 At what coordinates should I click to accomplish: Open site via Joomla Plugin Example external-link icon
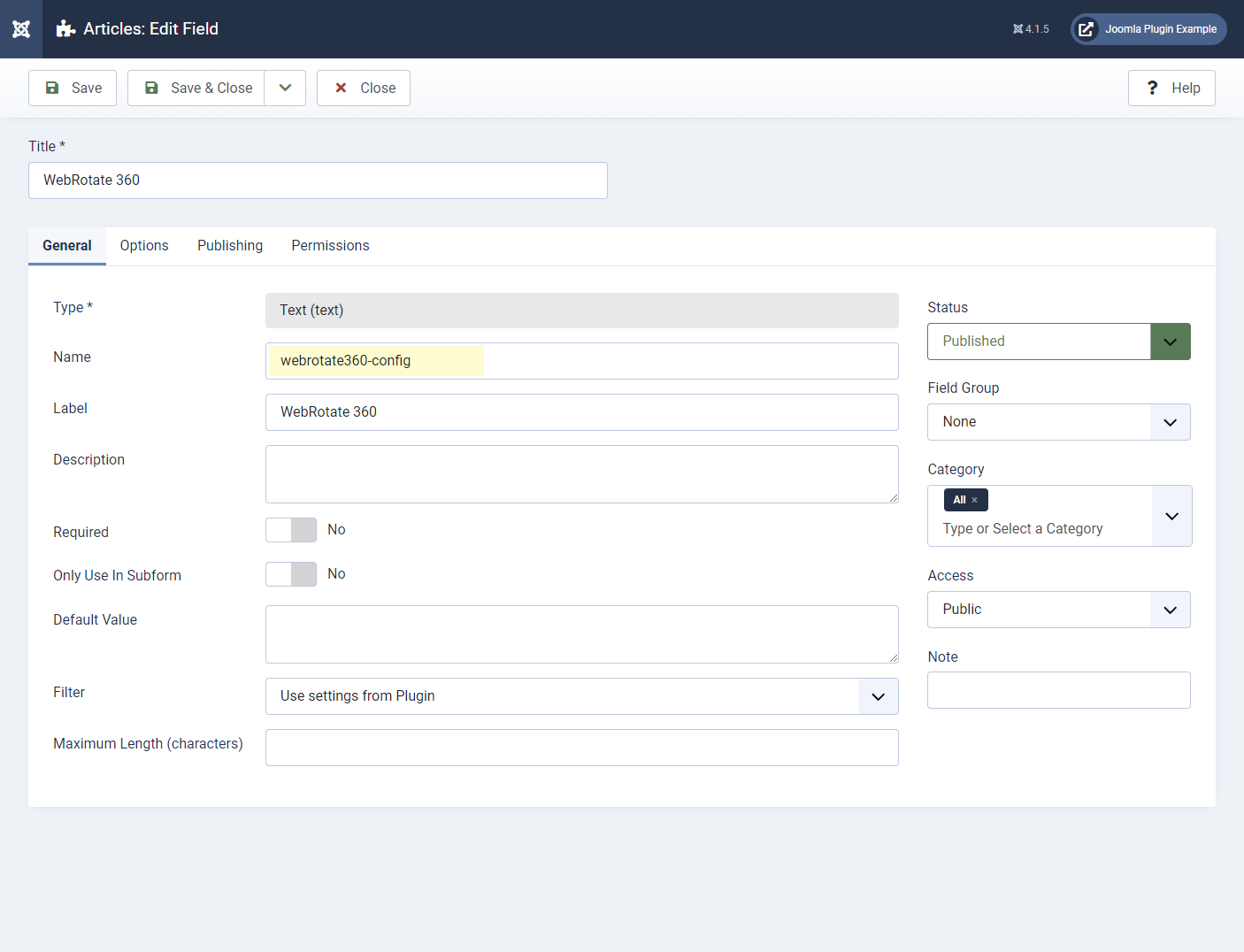click(x=1086, y=29)
